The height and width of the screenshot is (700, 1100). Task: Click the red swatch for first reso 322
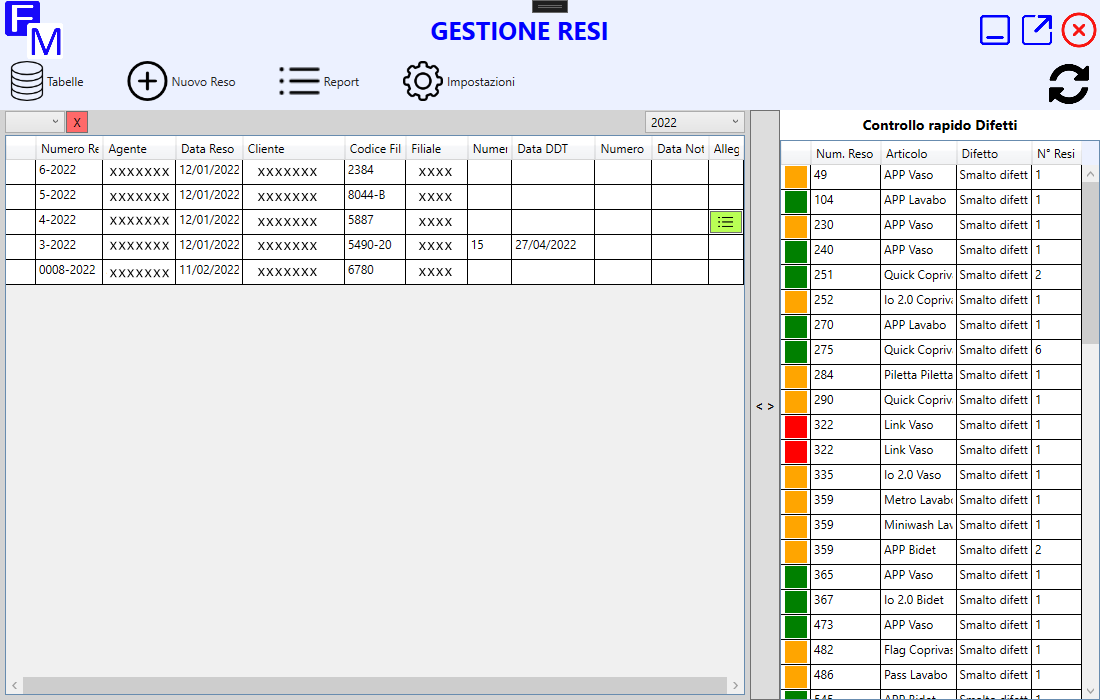[796, 426]
